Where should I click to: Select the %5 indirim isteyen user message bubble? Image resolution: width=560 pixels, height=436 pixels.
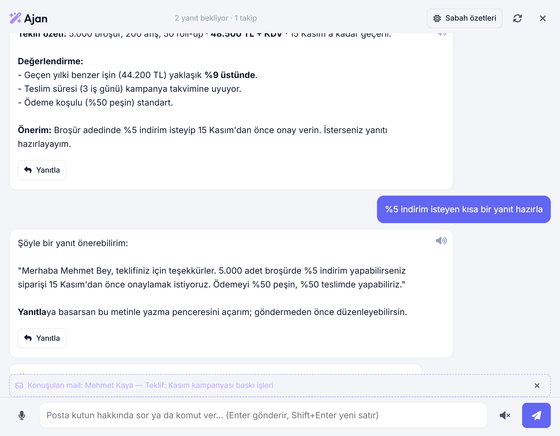tap(464, 209)
